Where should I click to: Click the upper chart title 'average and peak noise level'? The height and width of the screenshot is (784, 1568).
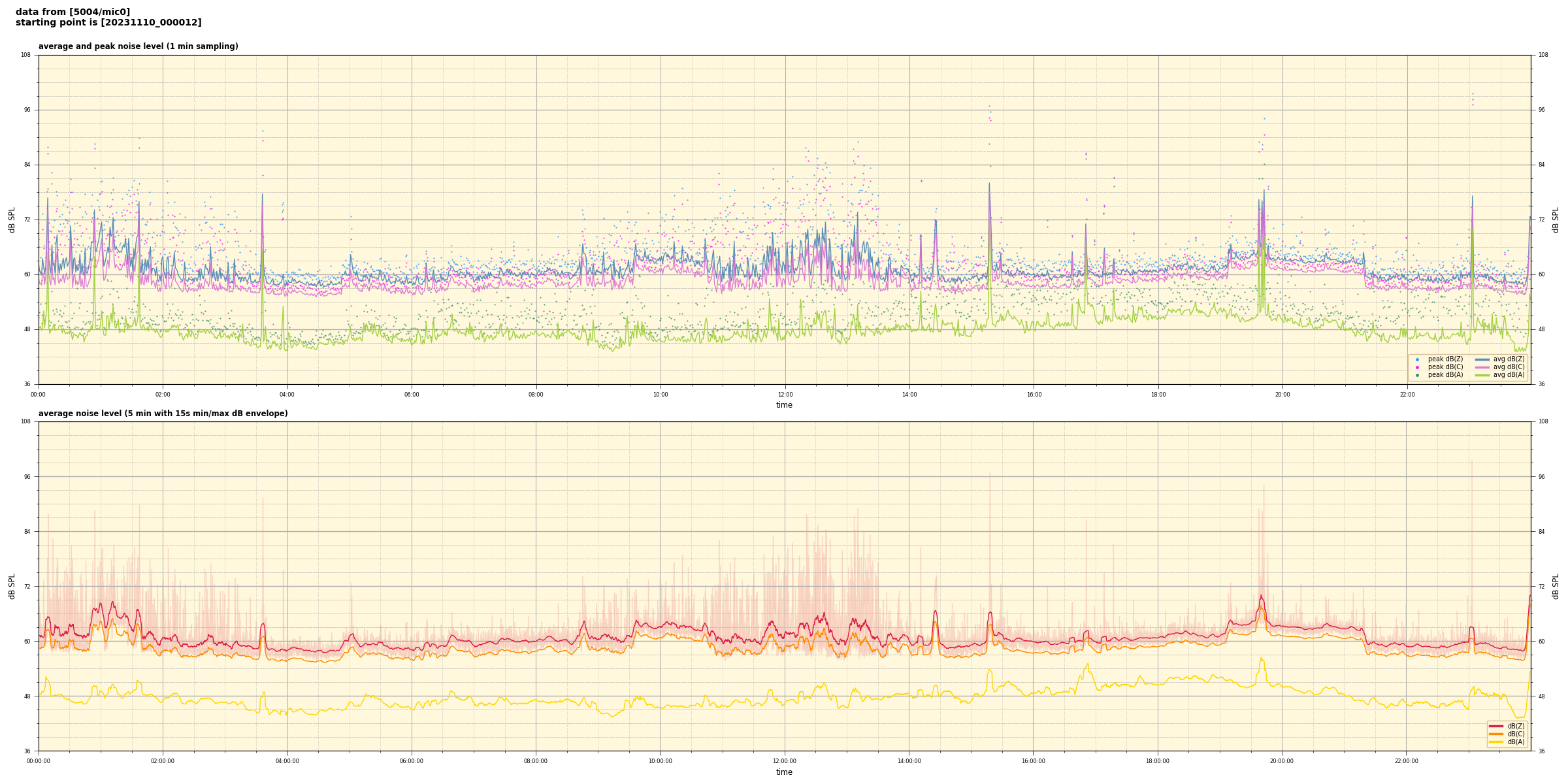click(138, 46)
